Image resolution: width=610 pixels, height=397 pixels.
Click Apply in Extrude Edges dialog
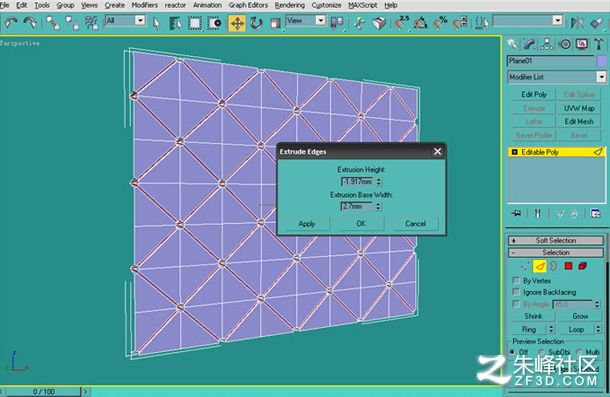point(307,224)
